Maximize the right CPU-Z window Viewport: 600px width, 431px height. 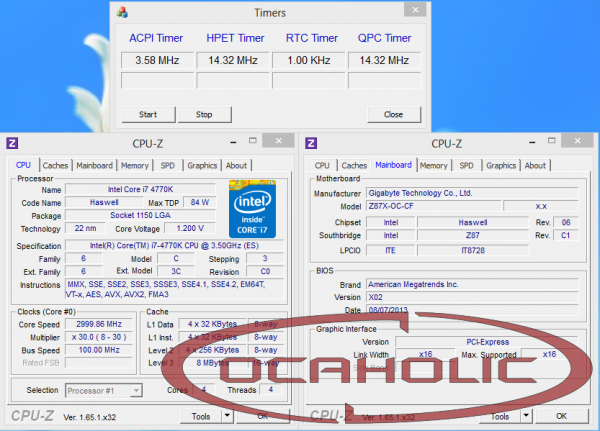click(x=551, y=140)
